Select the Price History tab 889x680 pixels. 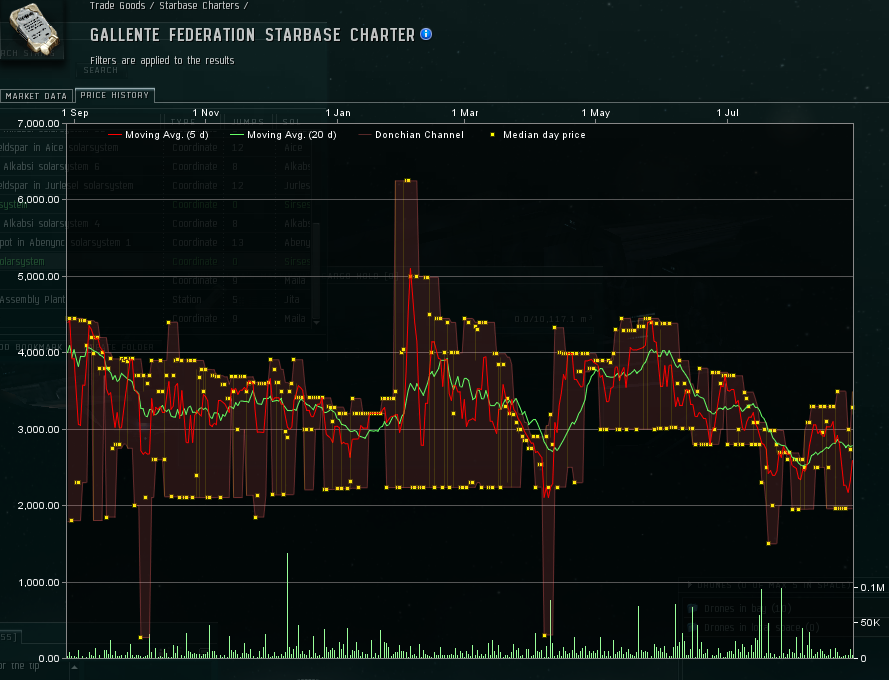coord(115,95)
